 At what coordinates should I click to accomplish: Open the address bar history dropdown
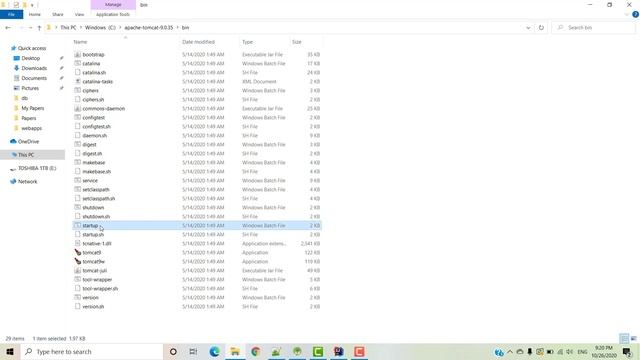click(528, 28)
